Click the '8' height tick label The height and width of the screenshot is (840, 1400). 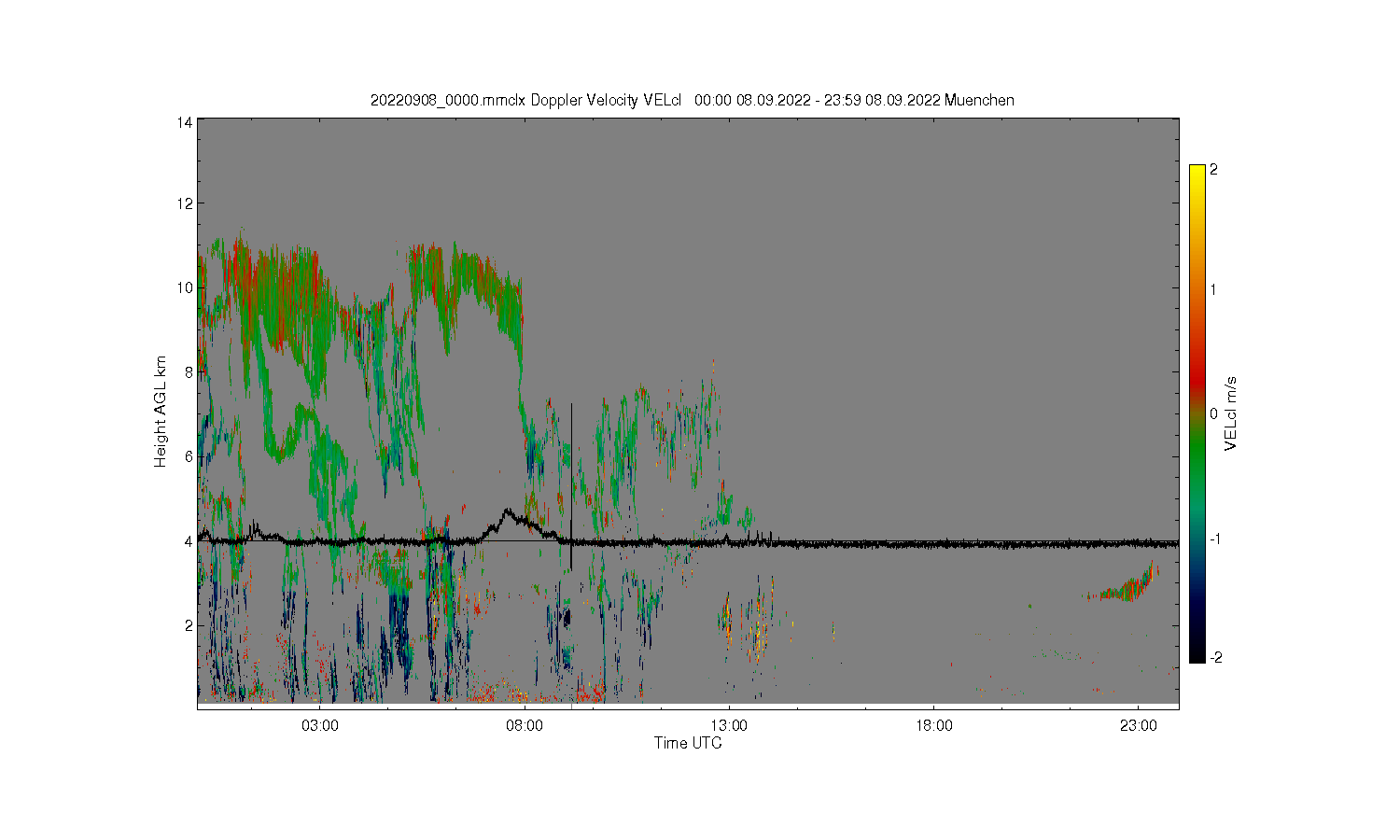coord(189,371)
